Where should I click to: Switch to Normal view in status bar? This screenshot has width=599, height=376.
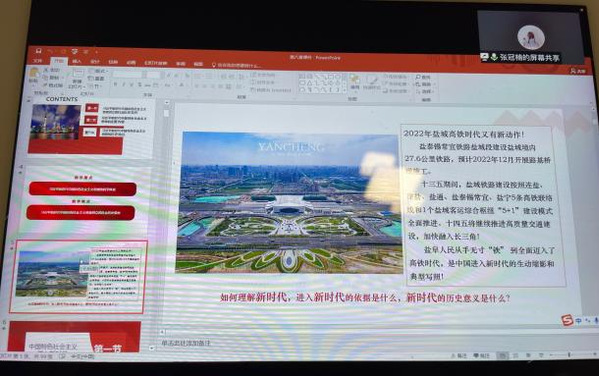pyautogui.click(x=503, y=356)
